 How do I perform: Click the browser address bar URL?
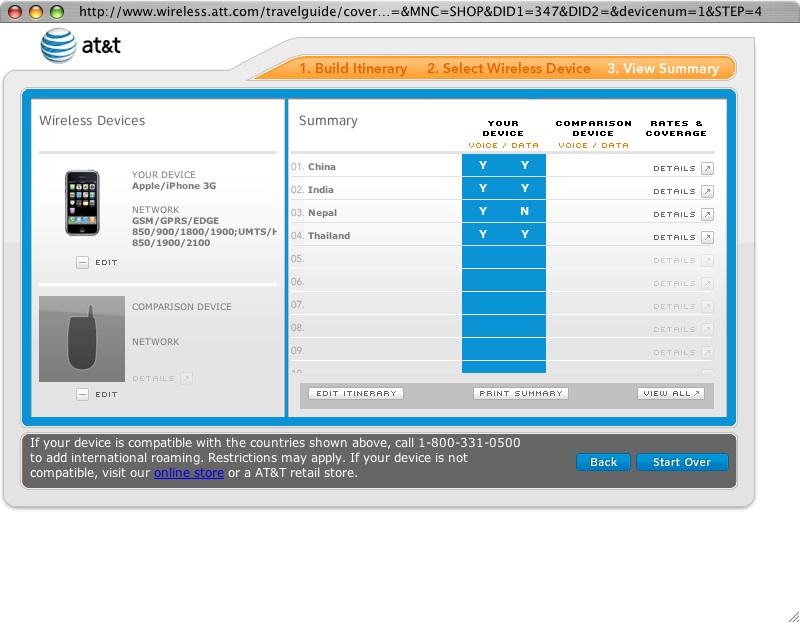pos(420,11)
